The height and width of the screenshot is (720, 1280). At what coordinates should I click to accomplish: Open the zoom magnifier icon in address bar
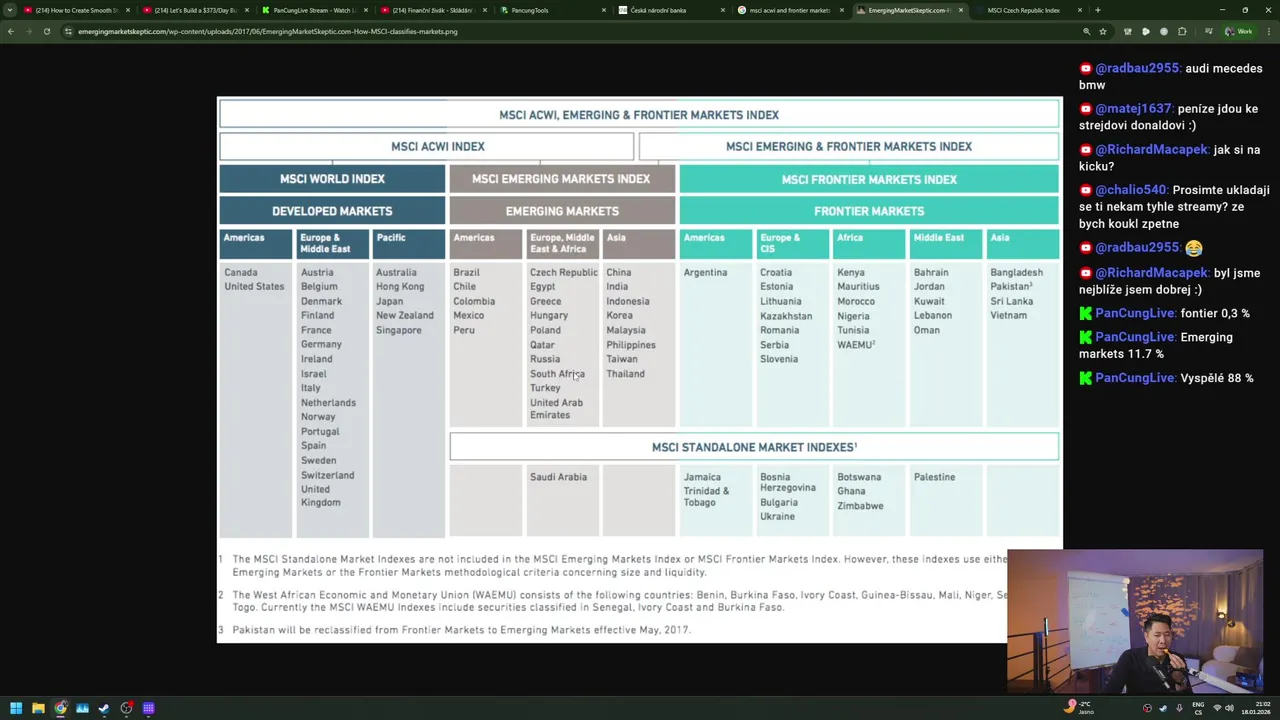(x=1086, y=31)
